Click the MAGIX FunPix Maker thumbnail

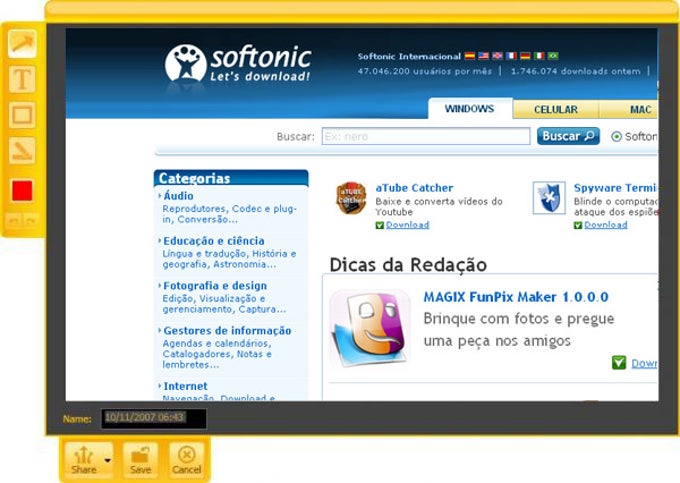(x=370, y=328)
